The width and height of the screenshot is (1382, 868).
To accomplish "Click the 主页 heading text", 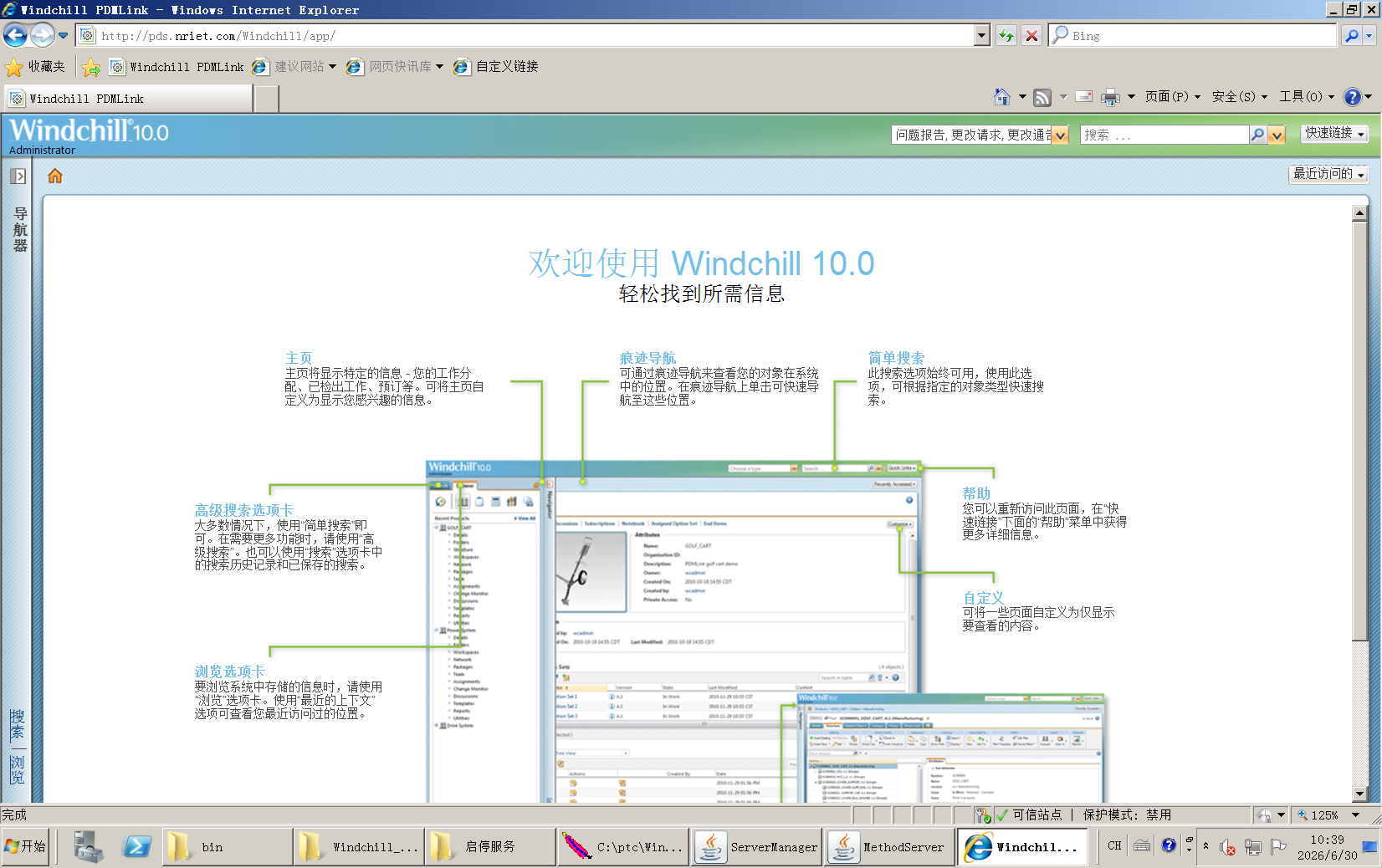I will pos(299,358).
